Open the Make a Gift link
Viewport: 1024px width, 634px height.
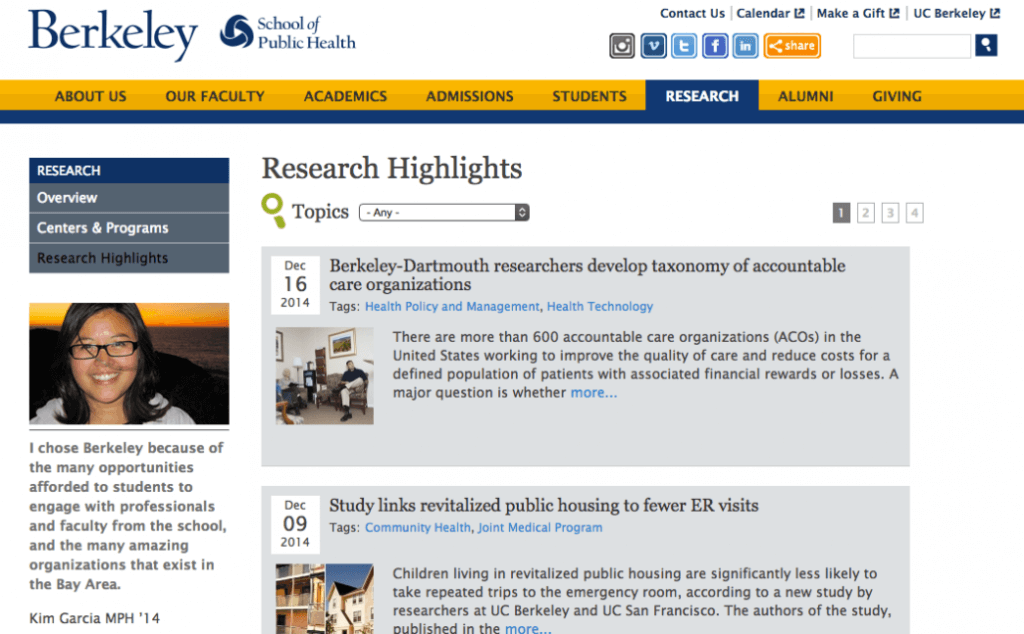tap(857, 13)
